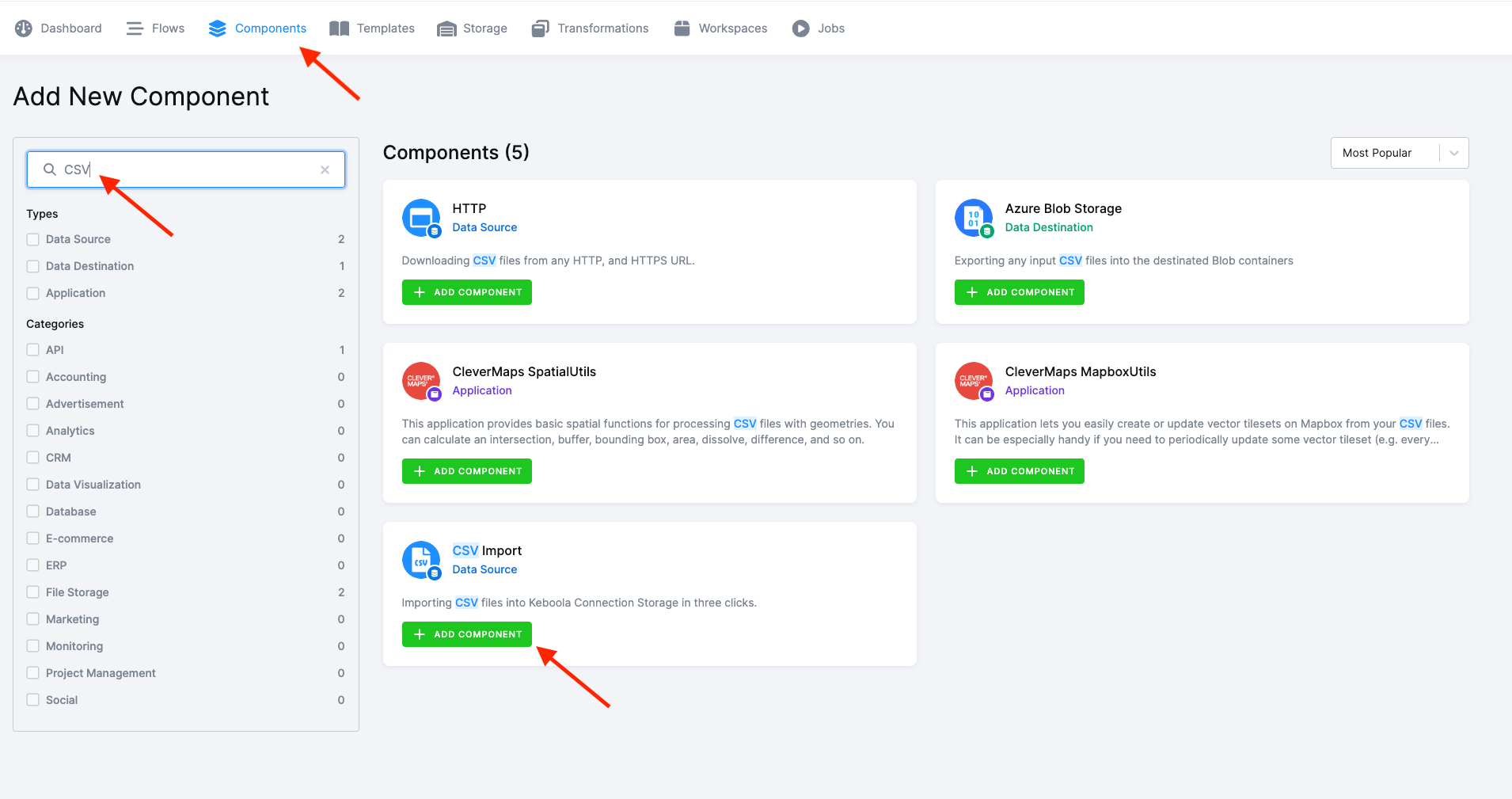Click the CleverMaps MapboxUtils title
This screenshot has width=1512, height=799.
pyautogui.click(x=1081, y=371)
